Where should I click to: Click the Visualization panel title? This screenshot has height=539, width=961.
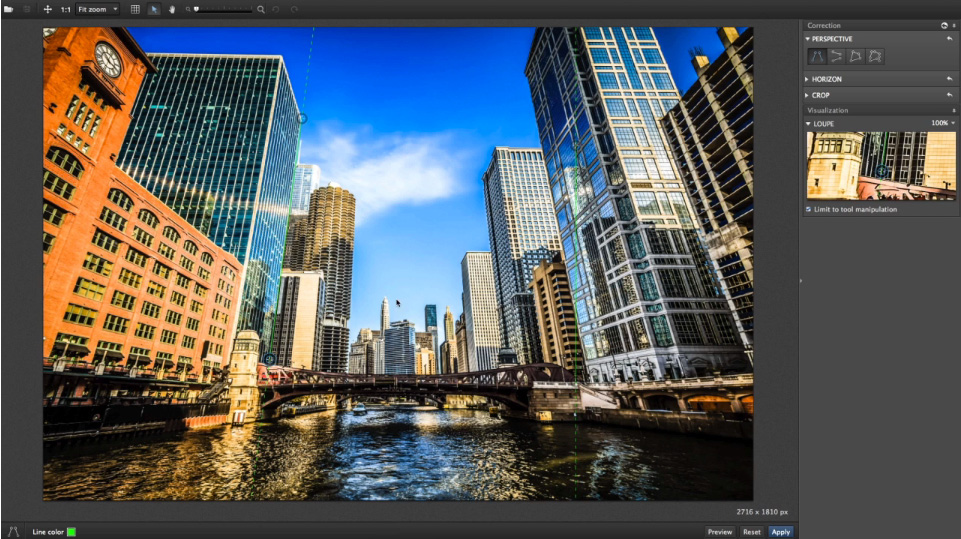pyautogui.click(x=827, y=110)
